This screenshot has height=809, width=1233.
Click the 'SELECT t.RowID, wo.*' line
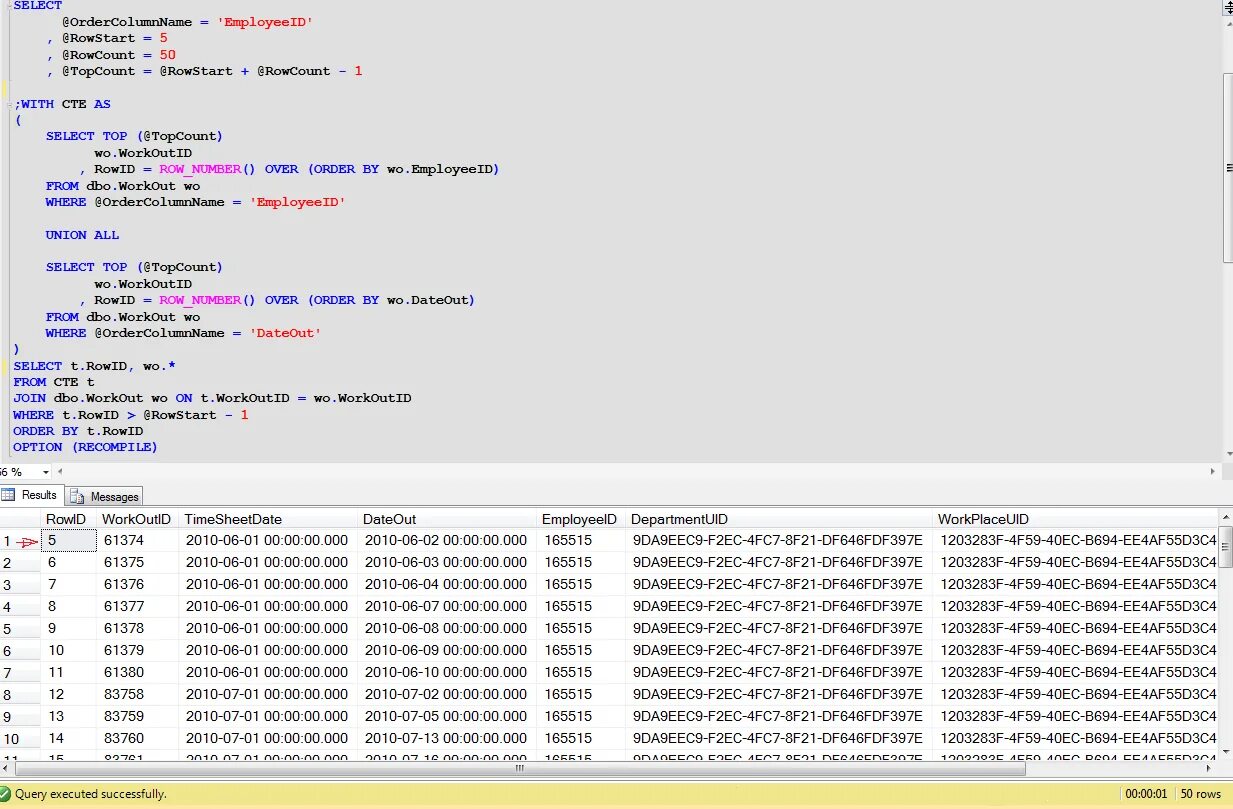pyautogui.click(x=94, y=366)
